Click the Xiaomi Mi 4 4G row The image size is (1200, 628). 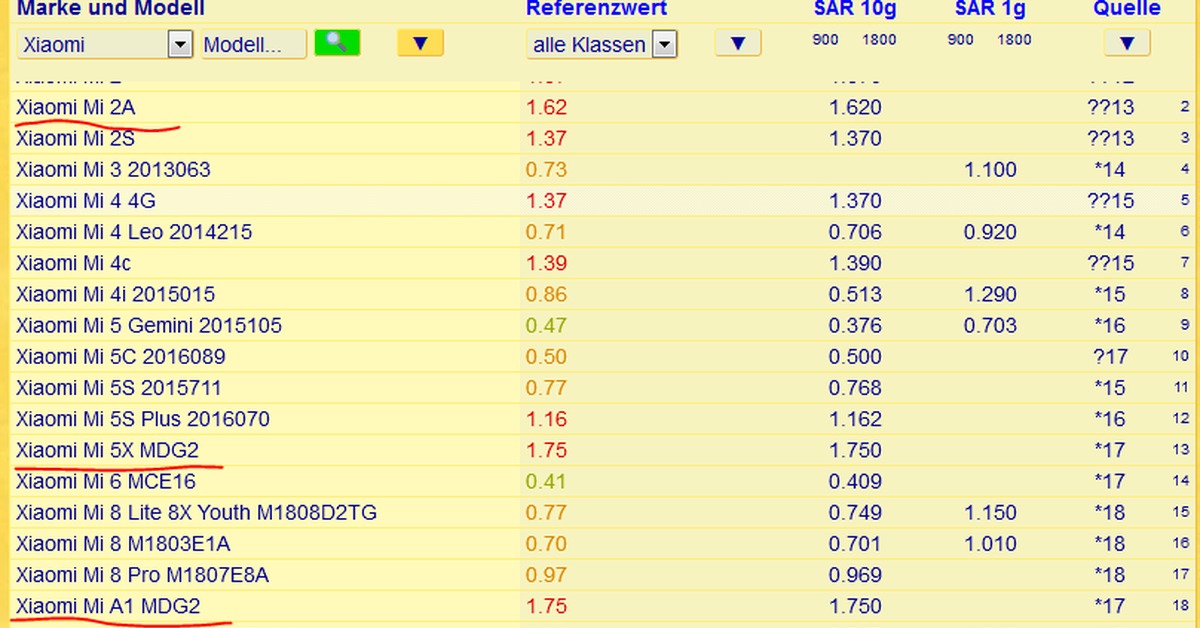[86, 201]
